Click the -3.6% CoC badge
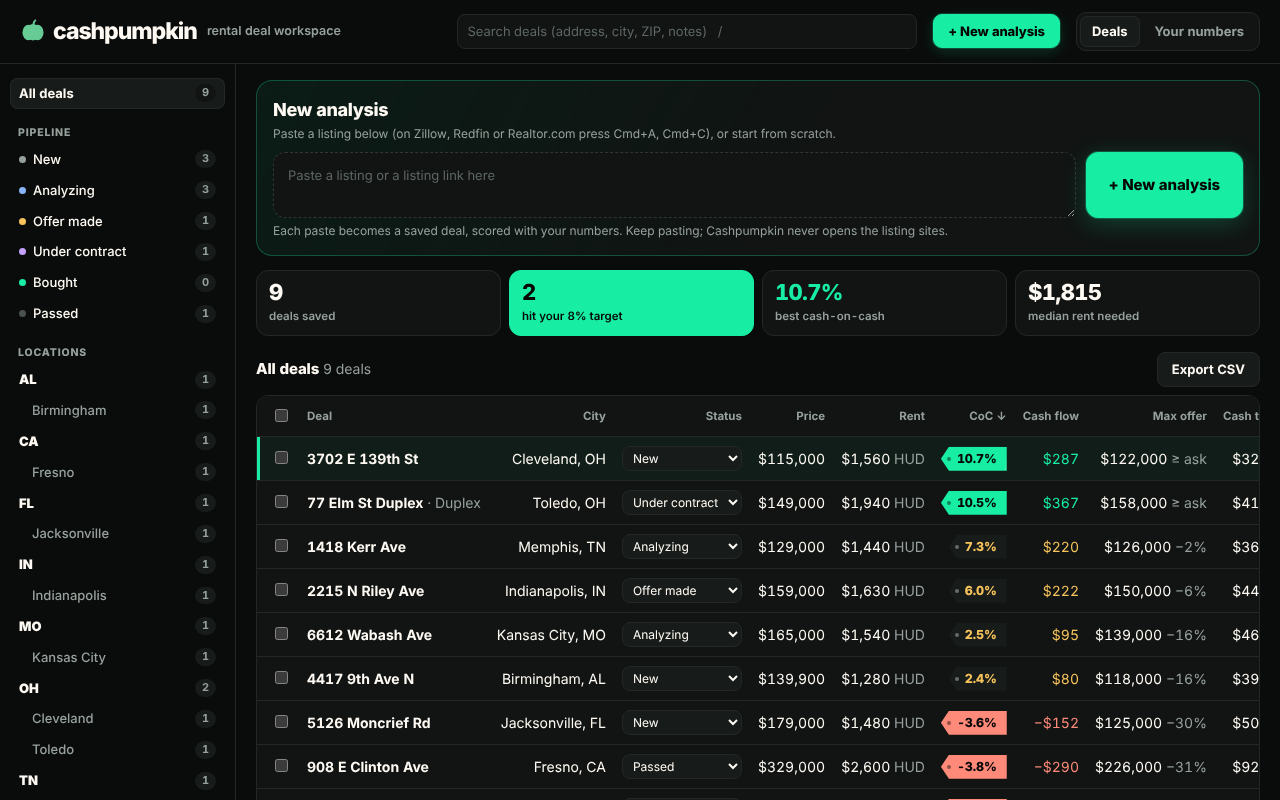The width and height of the screenshot is (1280, 800). pyautogui.click(x=975, y=723)
